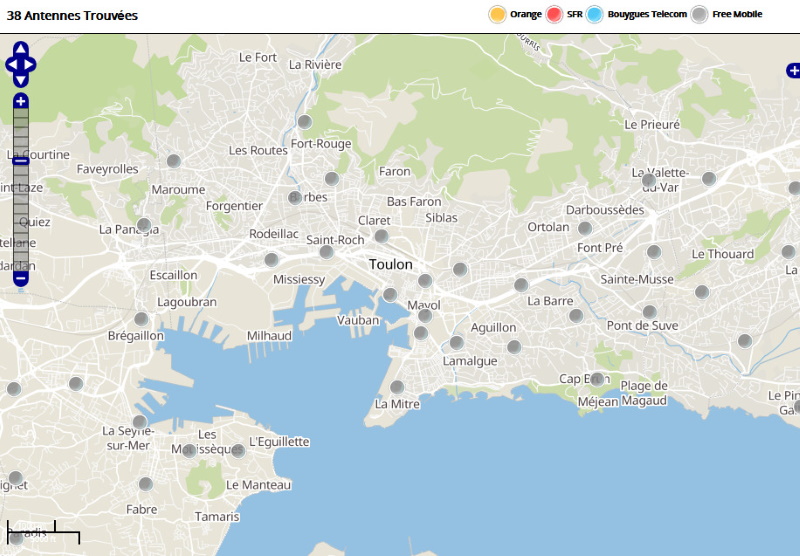Image resolution: width=800 pixels, height=556 pixels.
Task: Expand the layer switcher plus button
Action: 793,70
